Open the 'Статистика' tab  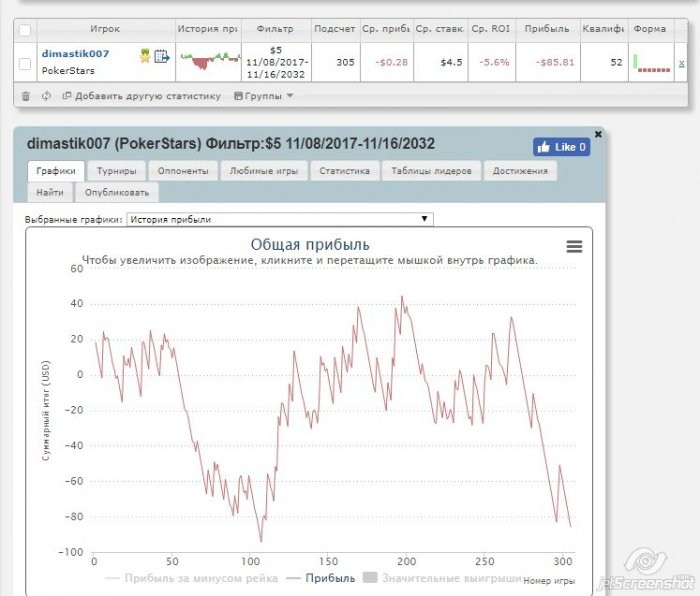344,171
